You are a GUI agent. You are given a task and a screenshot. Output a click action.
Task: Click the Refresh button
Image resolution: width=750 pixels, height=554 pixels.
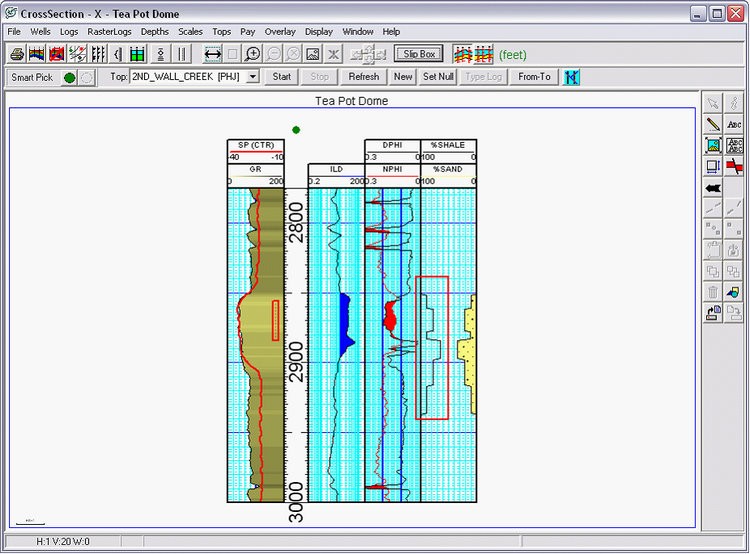point(363,77)
